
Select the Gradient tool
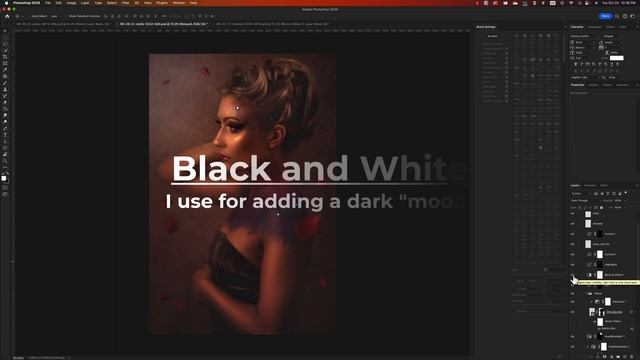5,109
